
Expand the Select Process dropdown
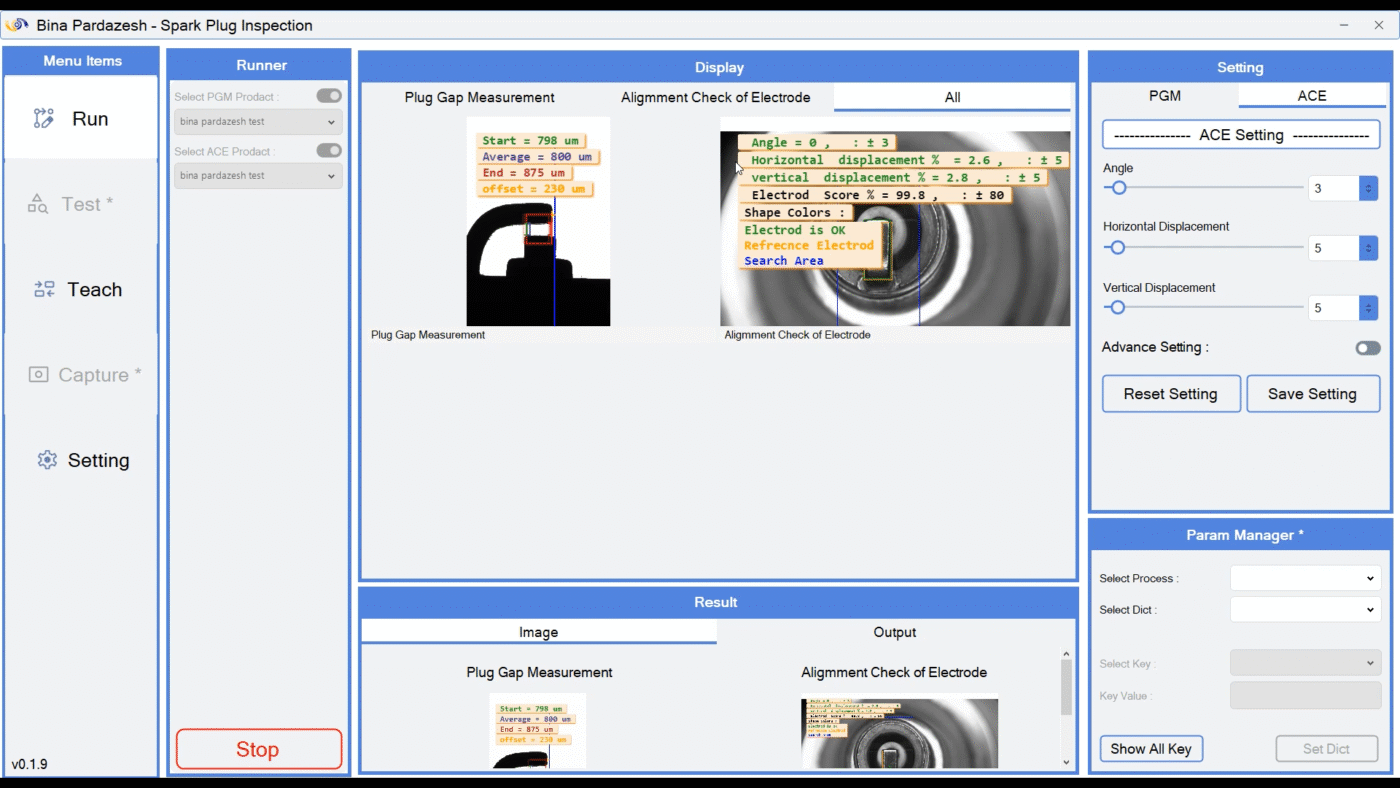coord(1304,578)
